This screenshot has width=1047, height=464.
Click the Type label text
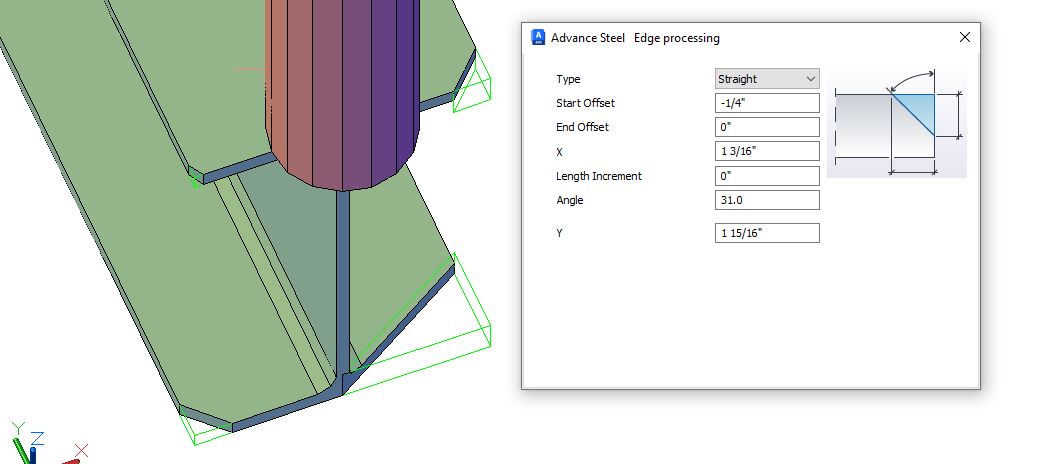click(x=568, y=79)
